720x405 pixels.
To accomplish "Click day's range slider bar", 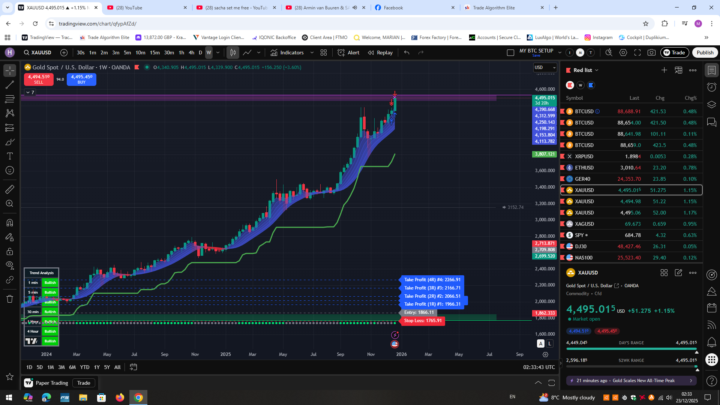I will (x=632, y=349).
